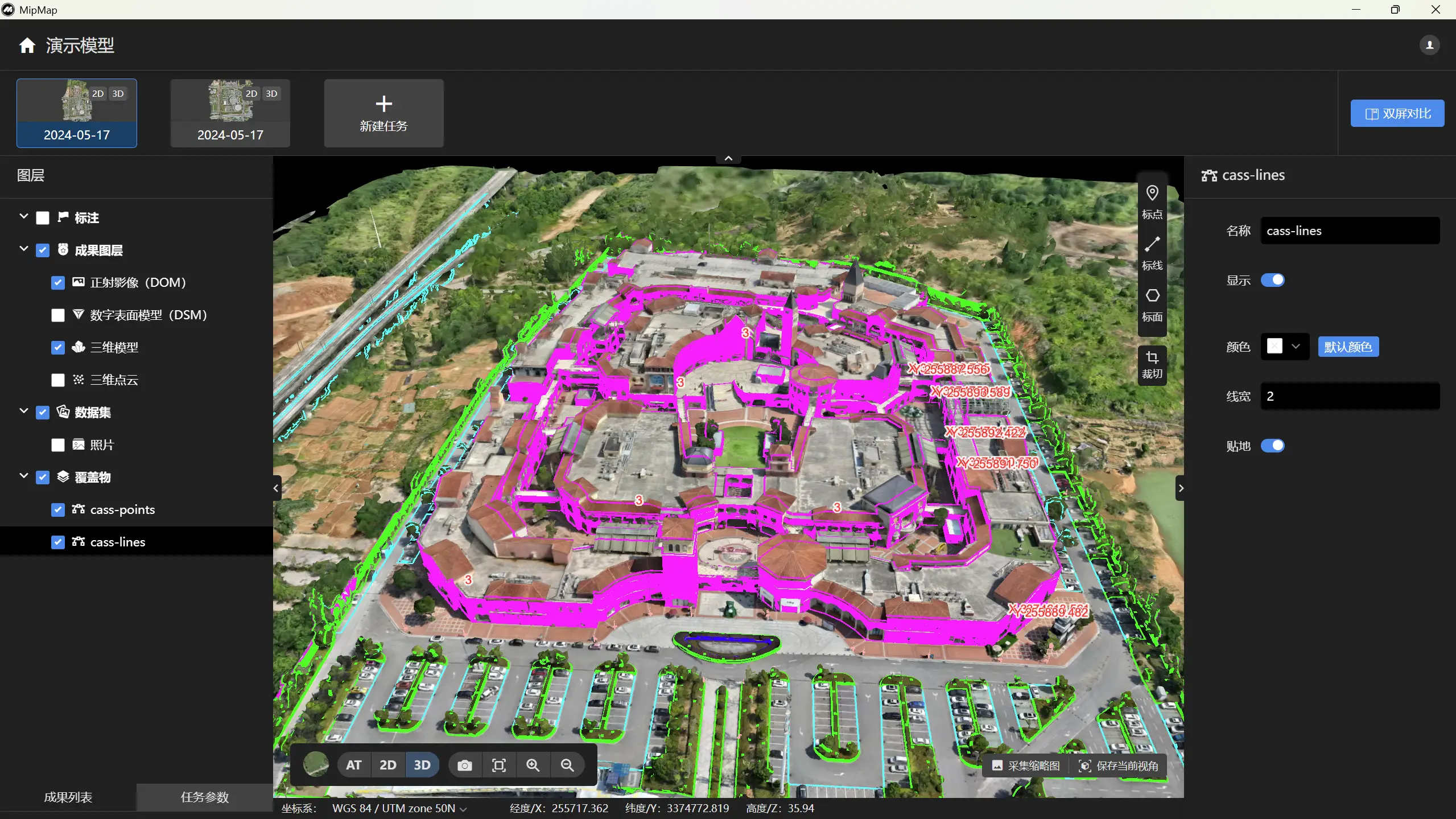Screen dimensions: 1456x819
Task: Click the fit-to-view frame icon
Action: coord(498,765)
